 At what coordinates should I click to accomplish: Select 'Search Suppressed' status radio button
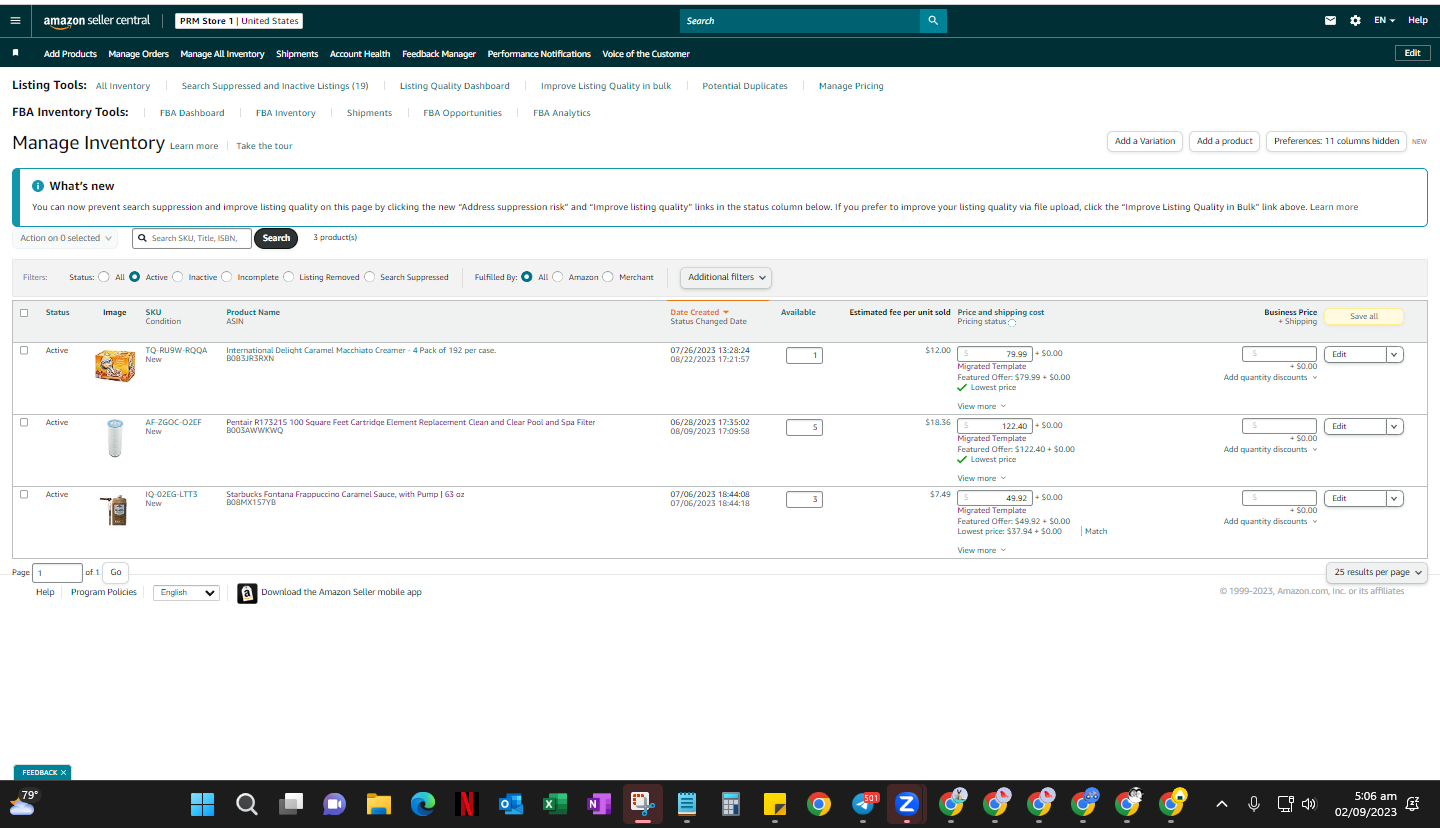point(370,277)
